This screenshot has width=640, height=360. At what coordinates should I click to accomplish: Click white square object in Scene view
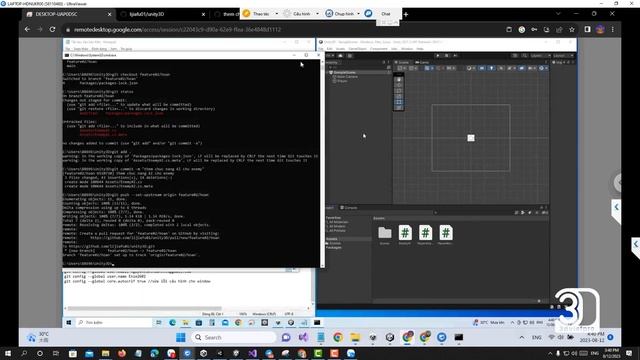(x=471, y=138)
